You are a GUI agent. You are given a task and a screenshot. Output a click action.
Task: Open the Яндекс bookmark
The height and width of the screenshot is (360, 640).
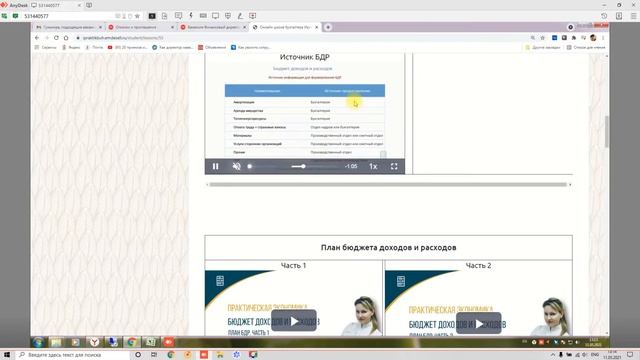pyautogui.click(x=71, y=47)
